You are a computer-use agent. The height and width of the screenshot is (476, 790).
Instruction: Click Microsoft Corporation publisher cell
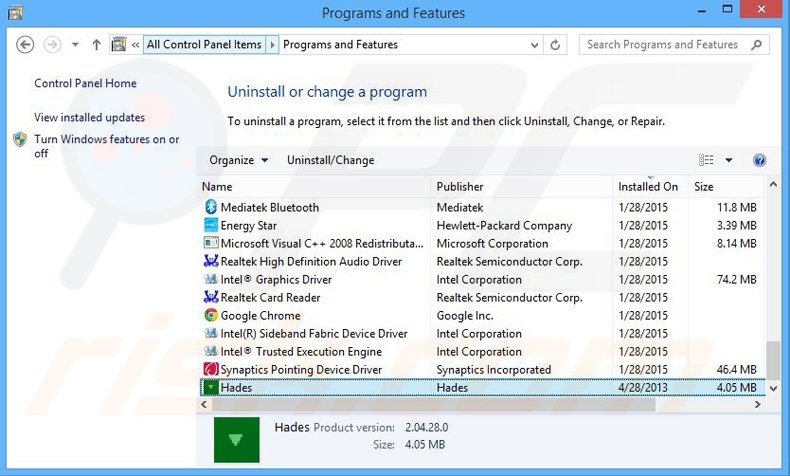492,244
